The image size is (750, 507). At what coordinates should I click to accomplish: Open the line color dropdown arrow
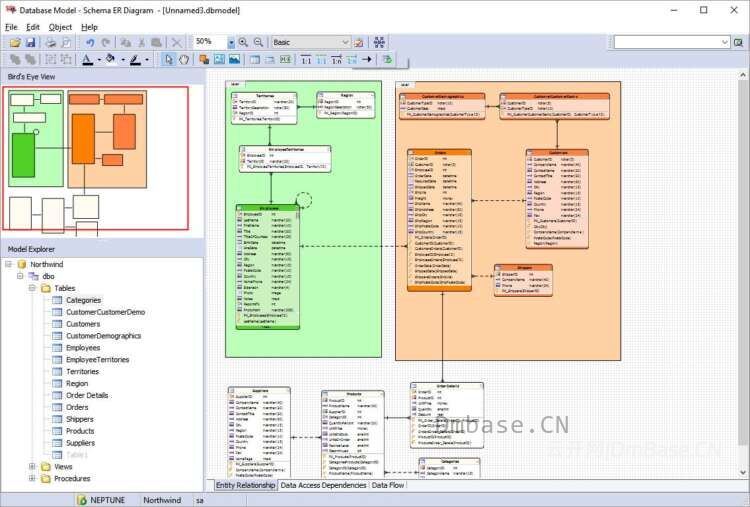coord(147,60)
